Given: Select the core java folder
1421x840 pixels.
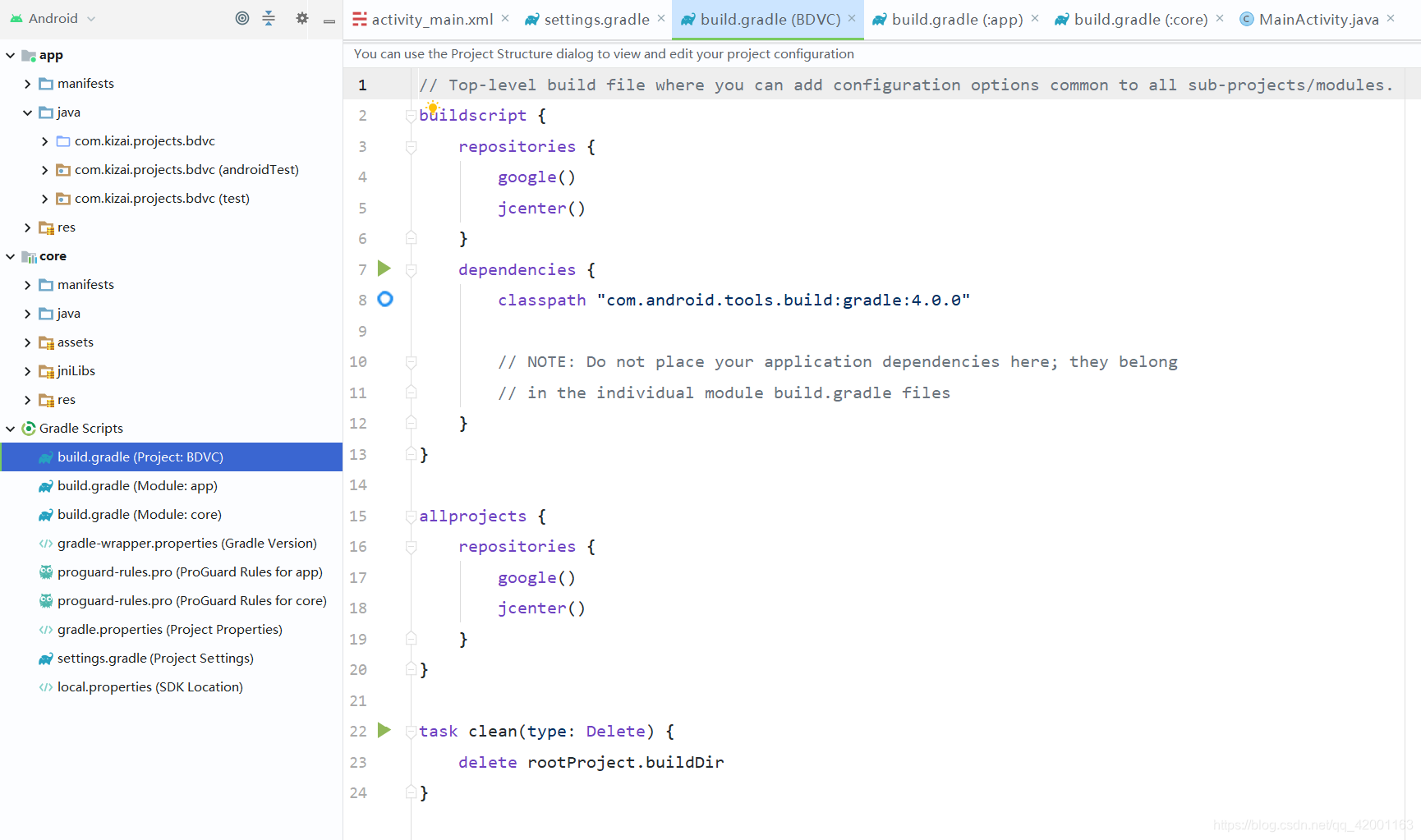Looking at the screenshot, I should (171, 314).
